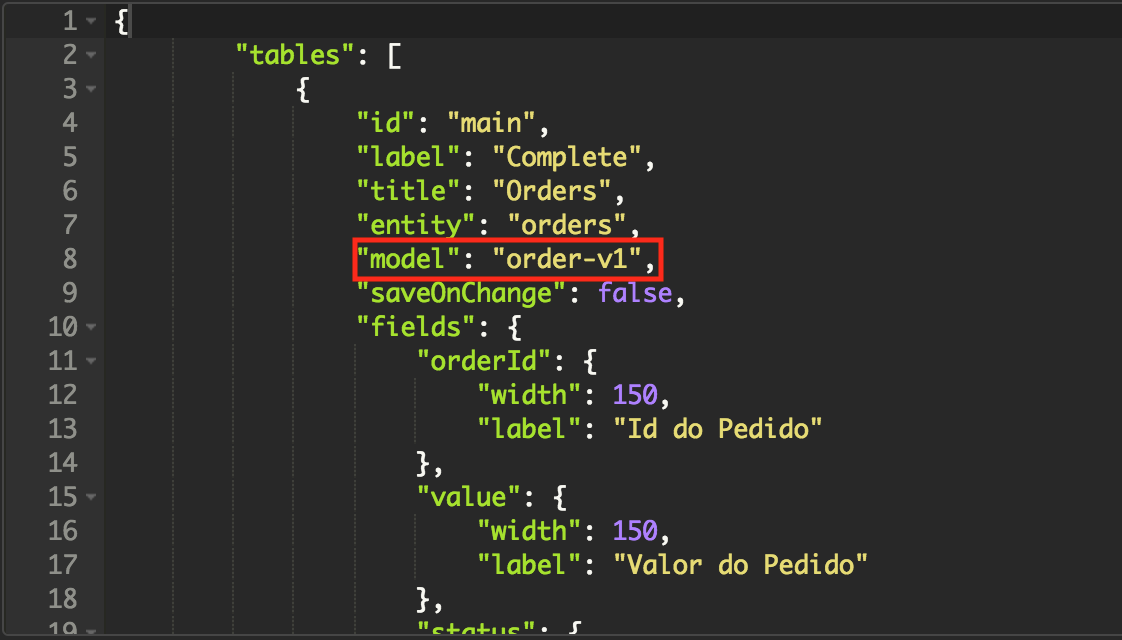The height and width of the screenshot is (640, 1122).
Task: Click line number 5 in the gutter
Action: click(70, 157)
